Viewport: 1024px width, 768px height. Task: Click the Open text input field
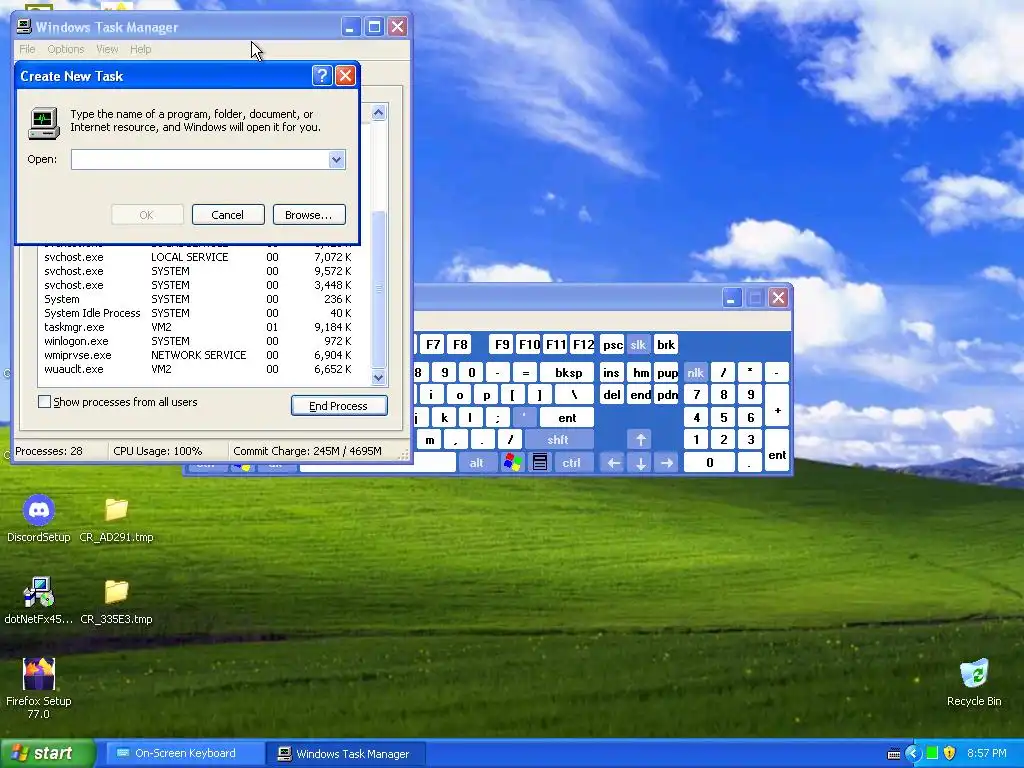pos(200,159)
